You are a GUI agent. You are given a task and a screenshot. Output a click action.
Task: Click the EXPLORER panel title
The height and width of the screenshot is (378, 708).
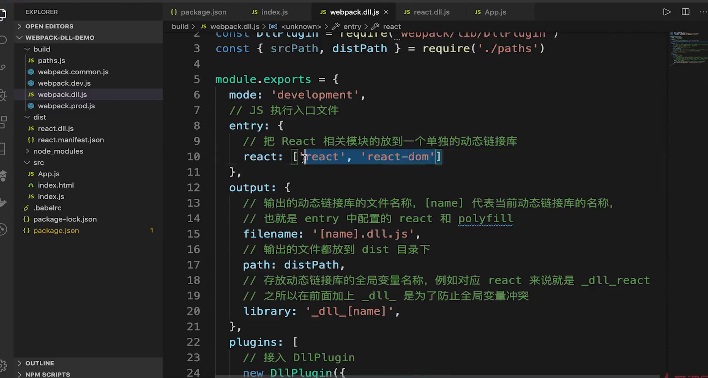pos(41,12)
